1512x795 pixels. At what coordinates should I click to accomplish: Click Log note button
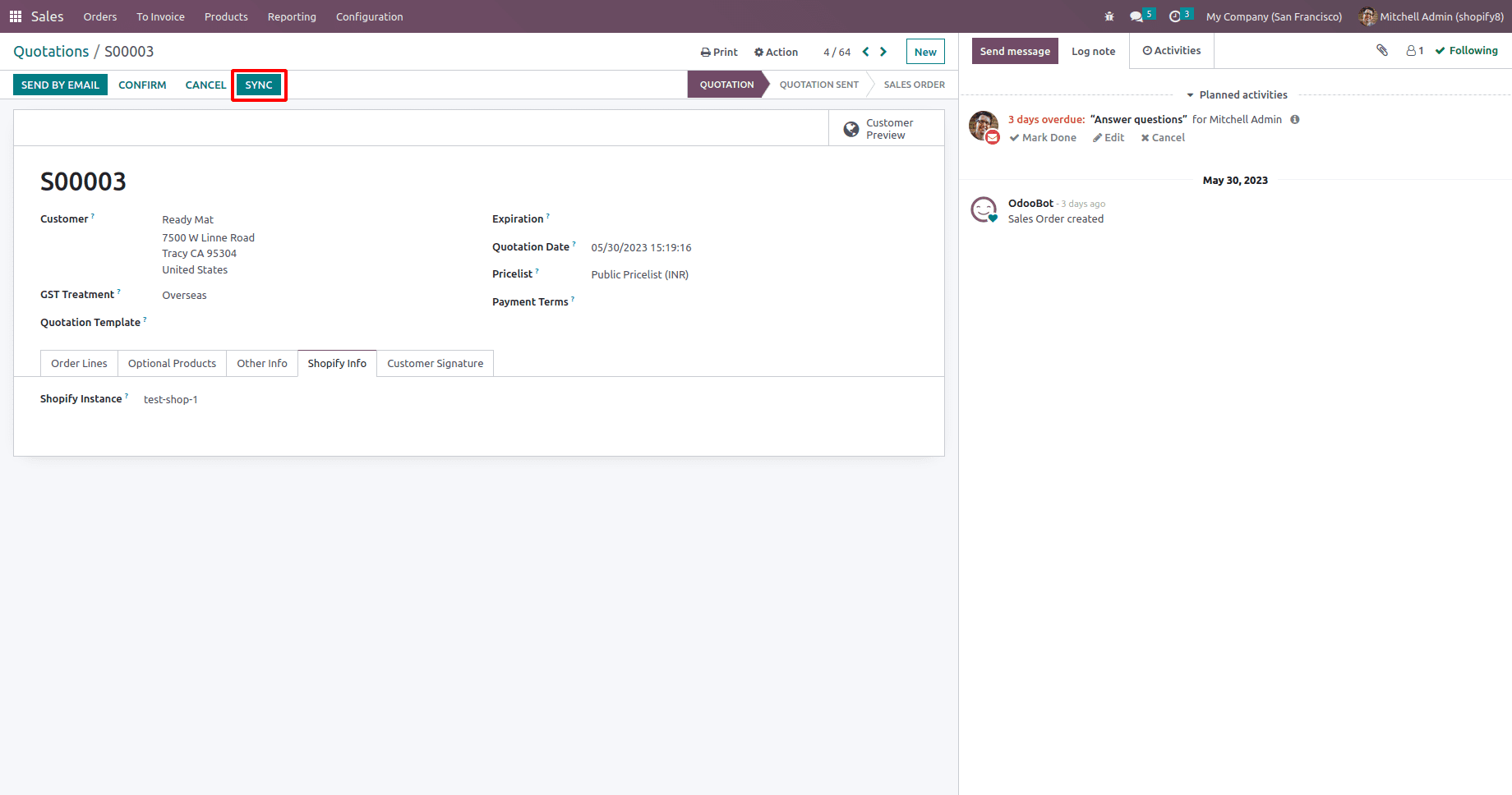(1093, 51)
